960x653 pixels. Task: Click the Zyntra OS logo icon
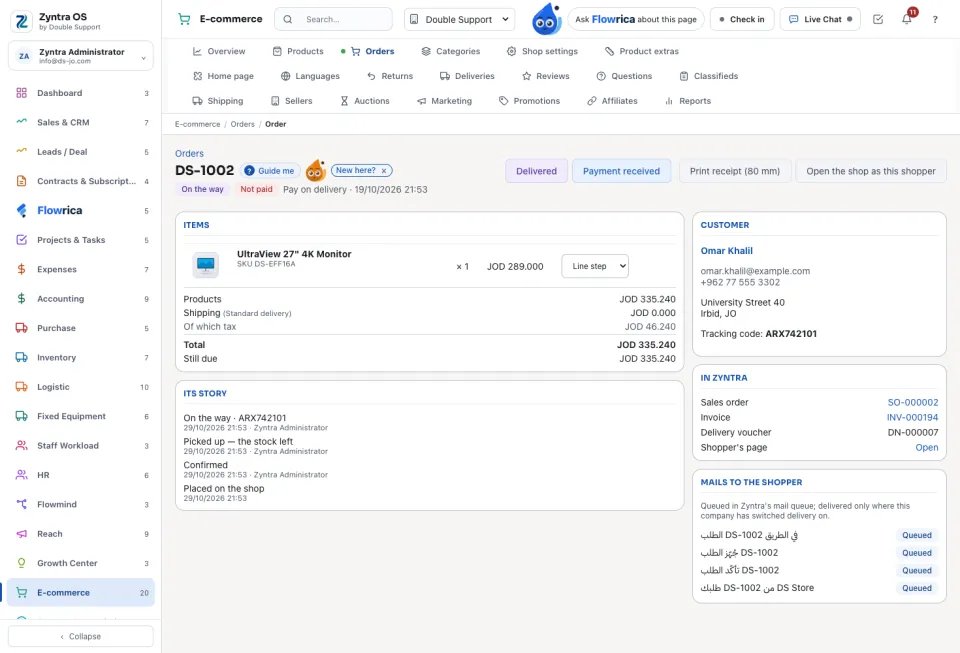tap(22, 21)
